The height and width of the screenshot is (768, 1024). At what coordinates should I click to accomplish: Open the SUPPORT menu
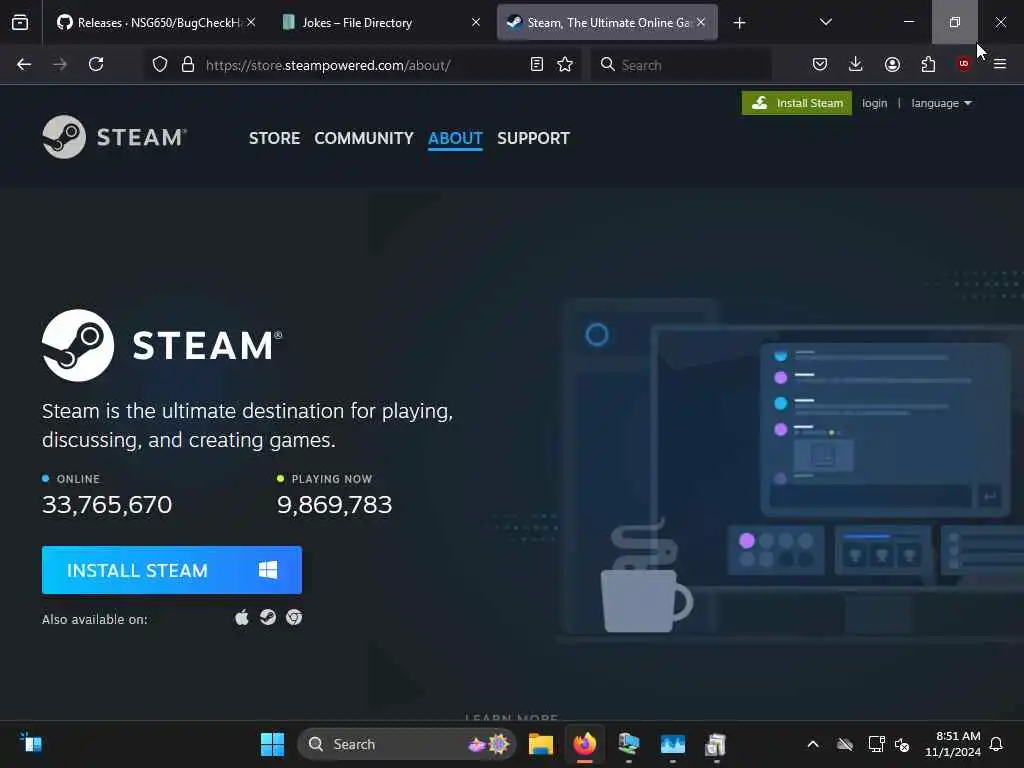coord(534,138)
